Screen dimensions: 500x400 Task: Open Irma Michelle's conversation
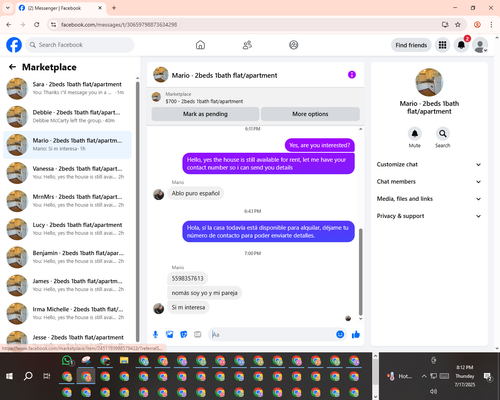click(x=68, y=313)
